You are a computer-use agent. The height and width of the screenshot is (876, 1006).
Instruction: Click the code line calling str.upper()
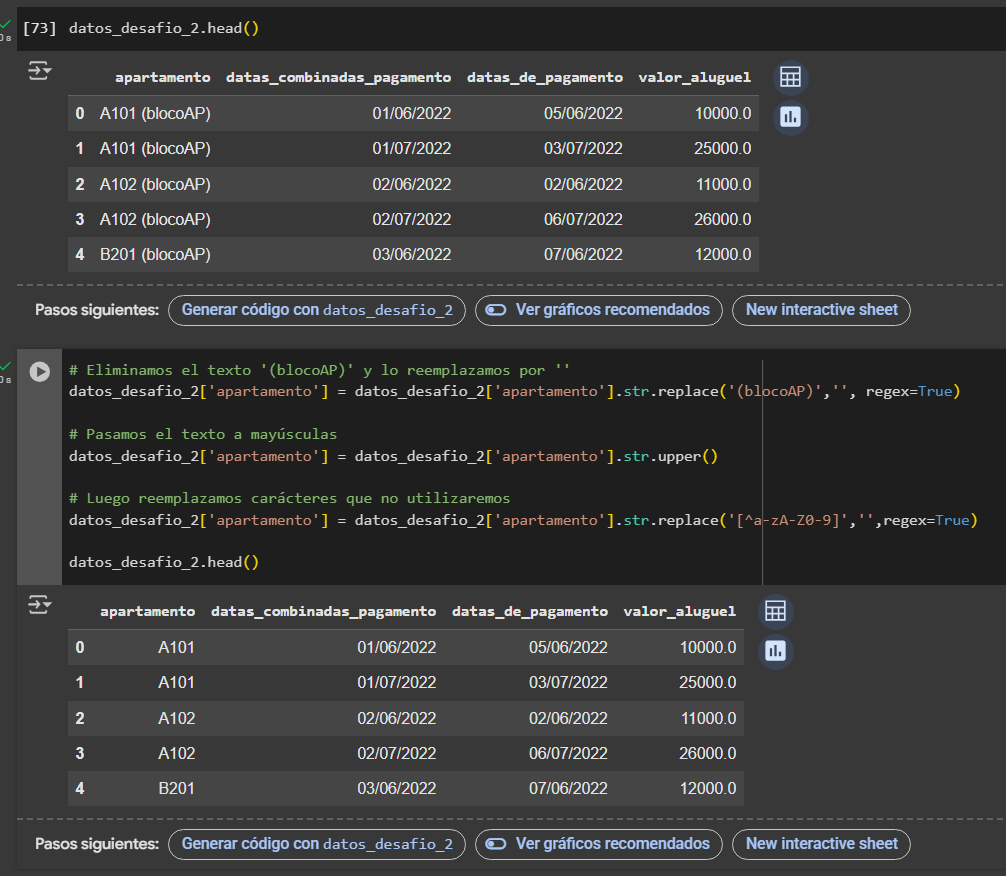(x=393, y=456)
